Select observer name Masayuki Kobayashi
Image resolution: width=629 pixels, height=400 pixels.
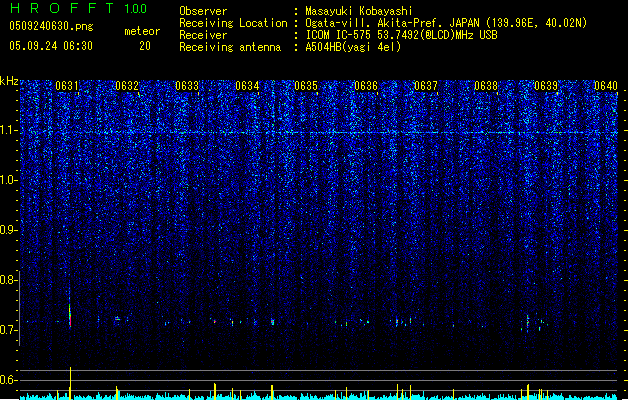click(x=359, y=11)
